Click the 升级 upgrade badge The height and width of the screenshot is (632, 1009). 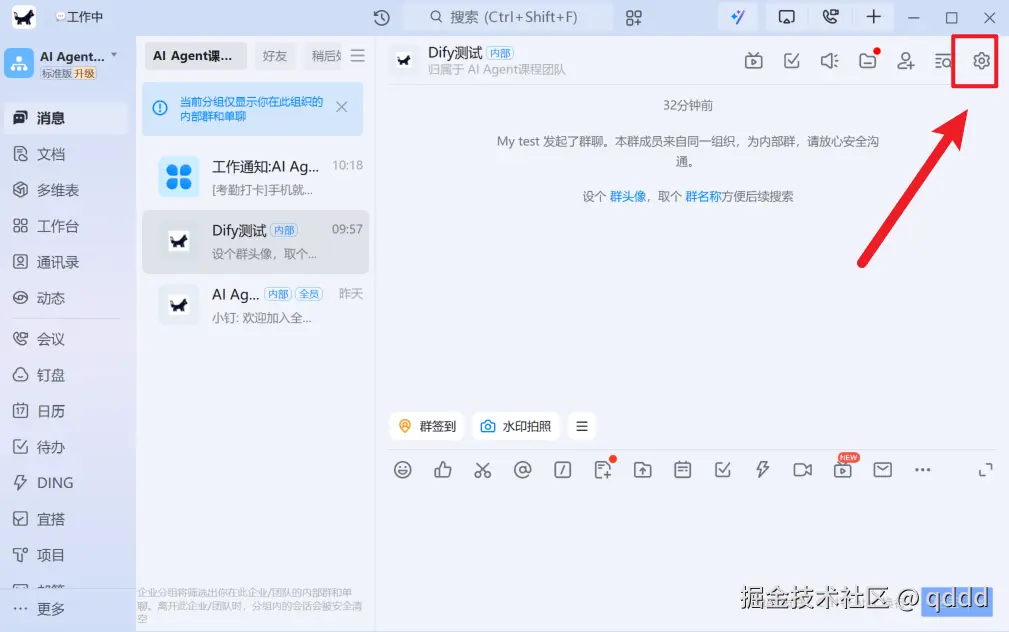point(84,73)
